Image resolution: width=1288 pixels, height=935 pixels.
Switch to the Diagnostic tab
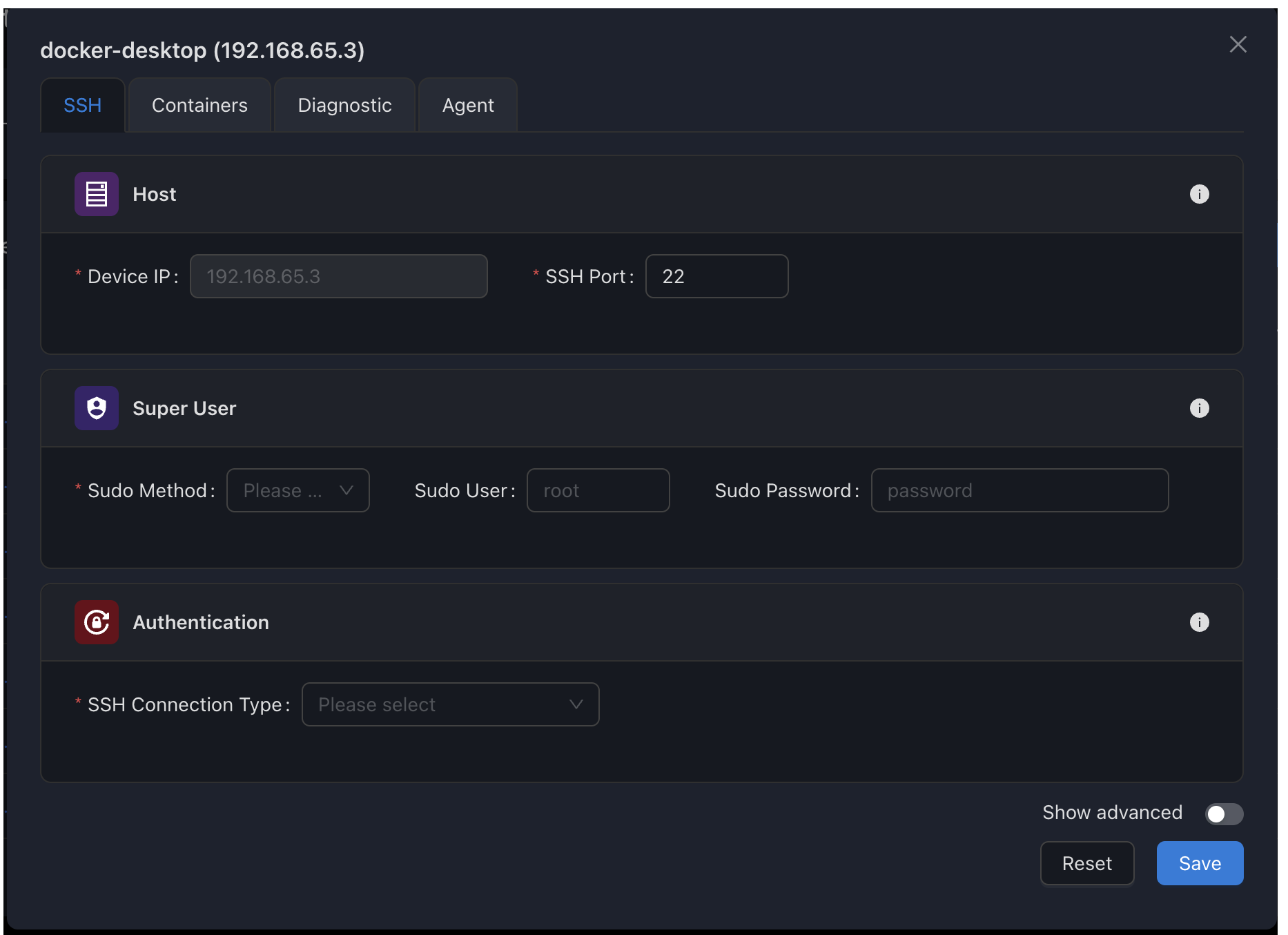point(345,105)
